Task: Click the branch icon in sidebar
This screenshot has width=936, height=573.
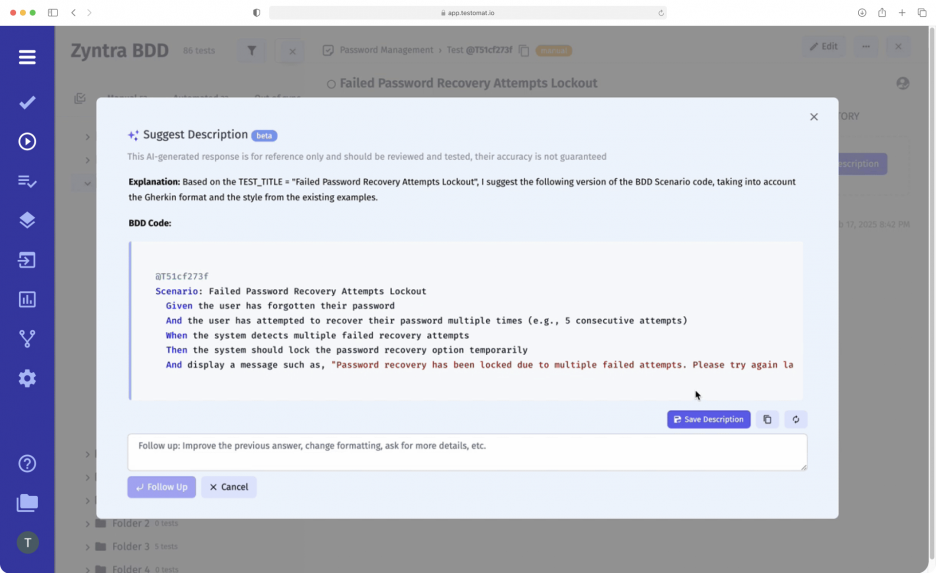Action: click(x=27, y=339)
